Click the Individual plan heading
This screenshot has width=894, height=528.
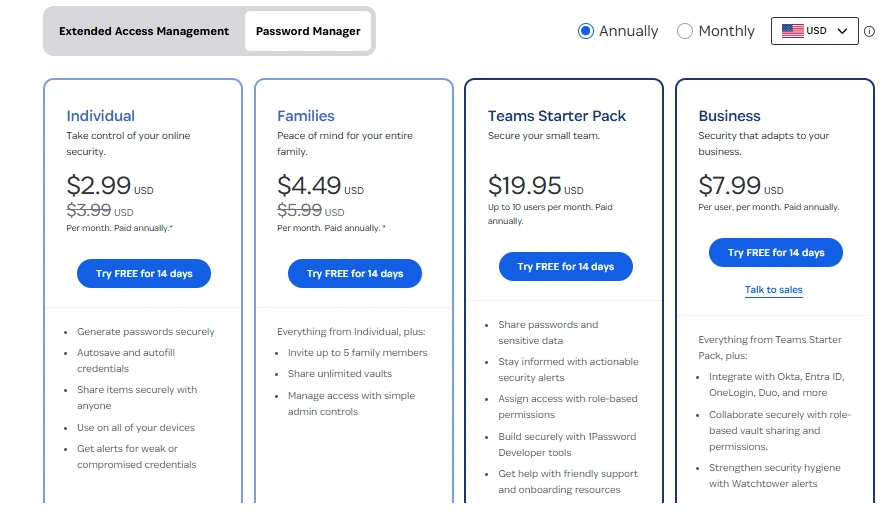coord(100,116)
